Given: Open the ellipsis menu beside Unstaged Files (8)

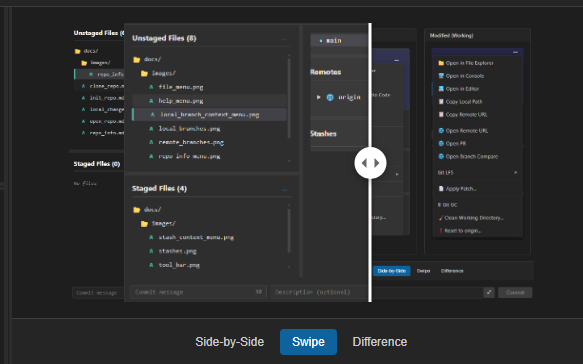Looking at the screenshot, I should tap(284, 39).
